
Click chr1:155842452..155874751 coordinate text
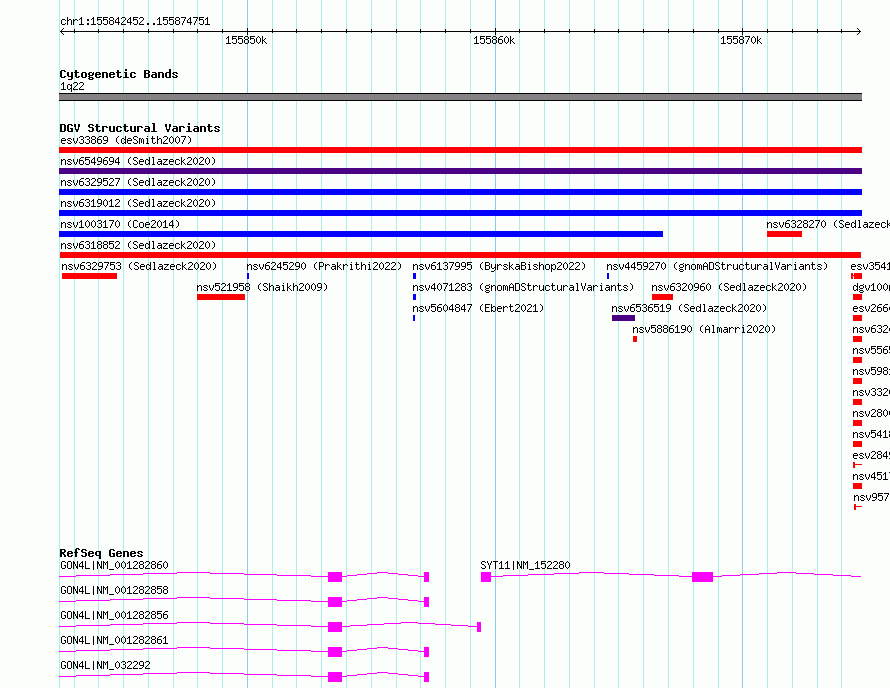[135, 22]
